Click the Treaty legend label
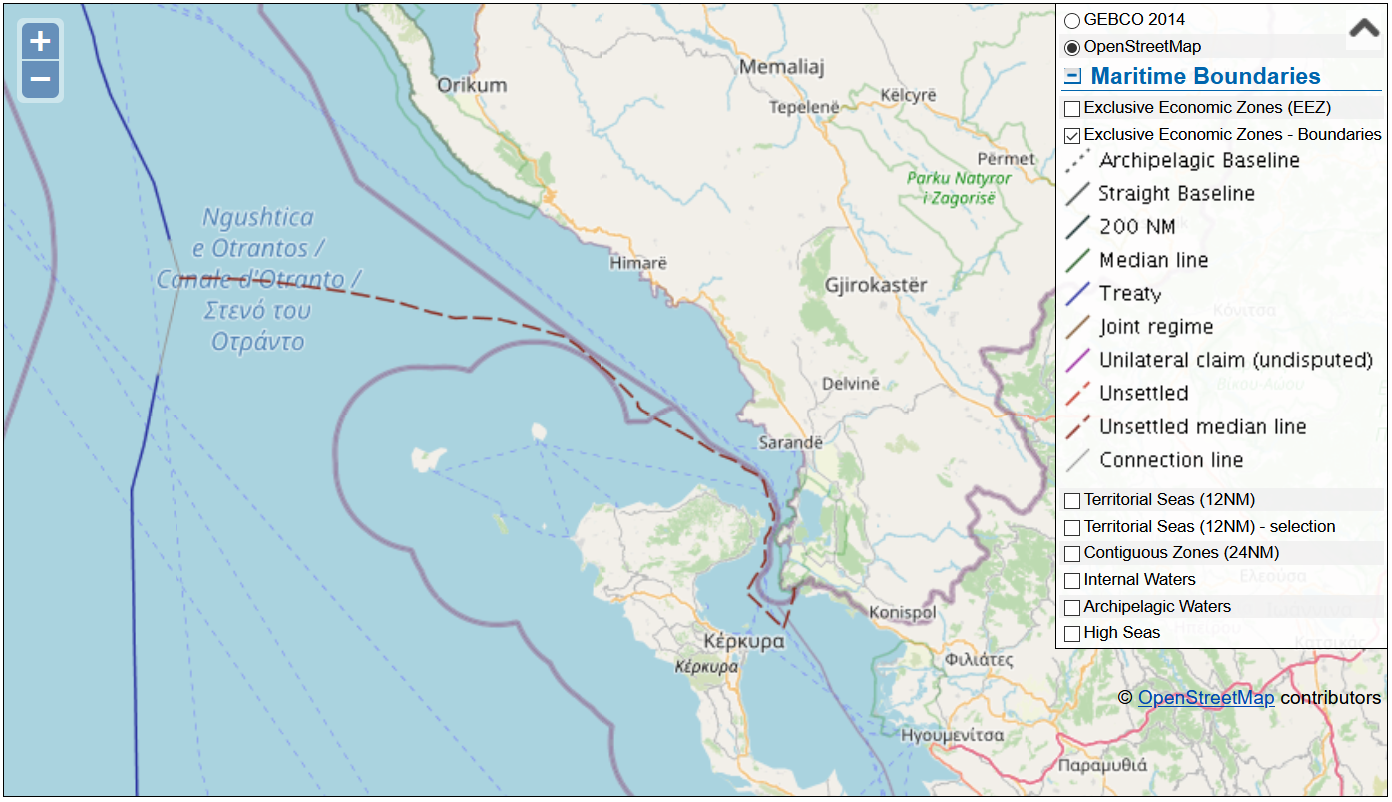The height and width of the screenshot is (802, 1392). pyautogui.click(x=1130, y=294)
